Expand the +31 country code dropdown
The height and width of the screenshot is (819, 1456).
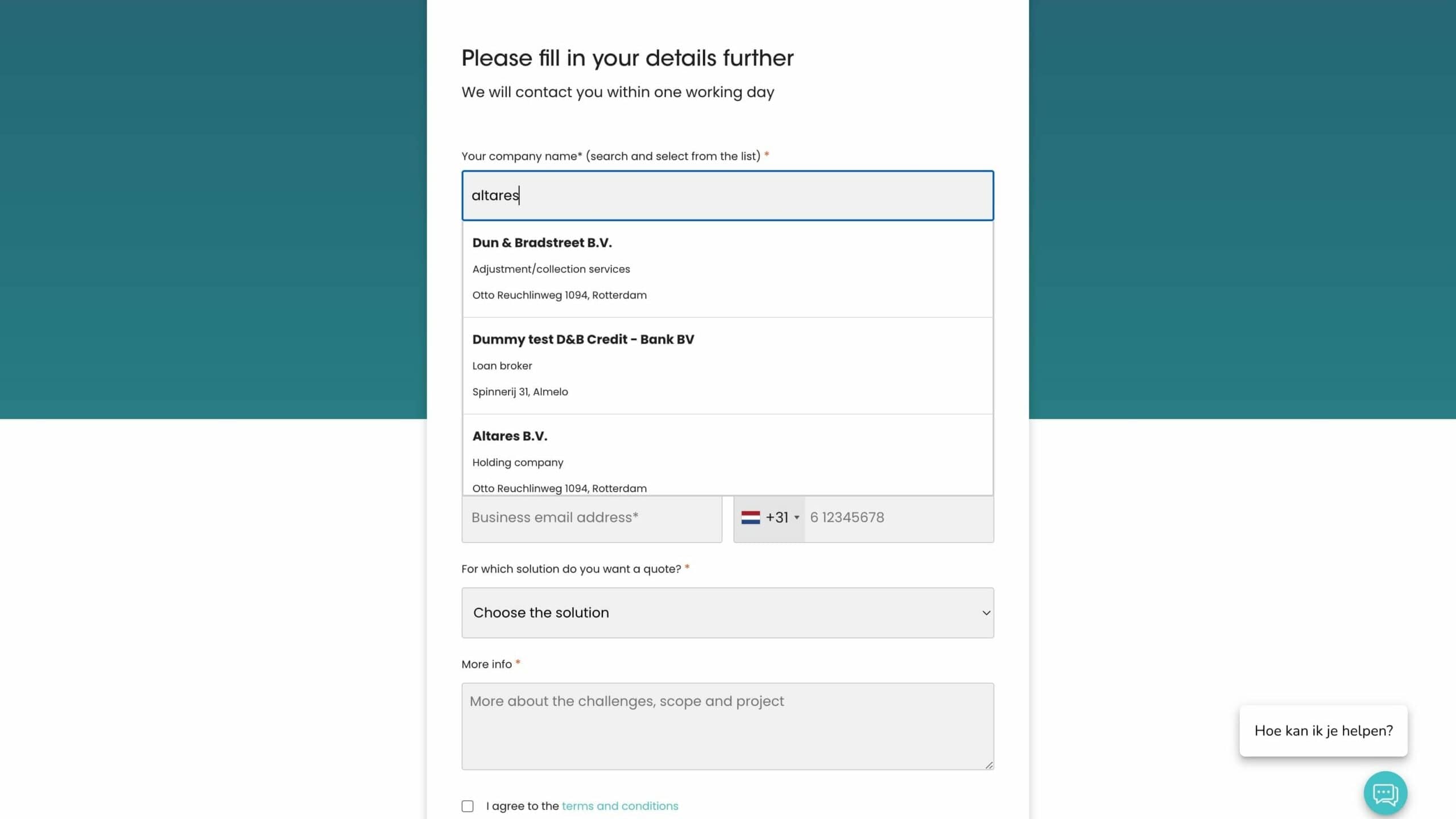click(770, 518)
